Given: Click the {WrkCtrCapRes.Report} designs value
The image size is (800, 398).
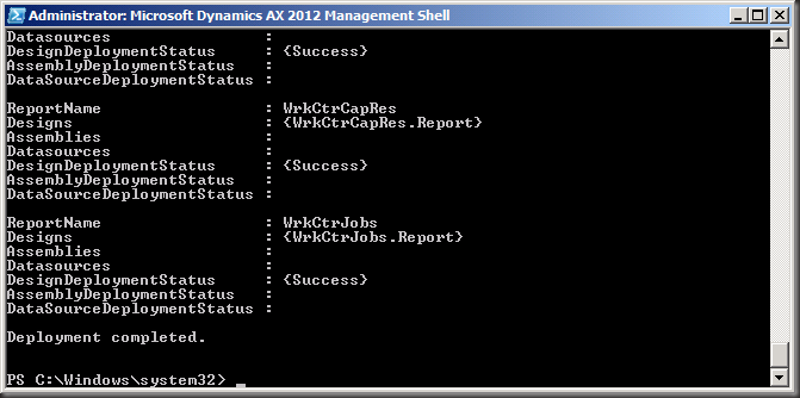Looking at the screenshot, I should (382, 123).
